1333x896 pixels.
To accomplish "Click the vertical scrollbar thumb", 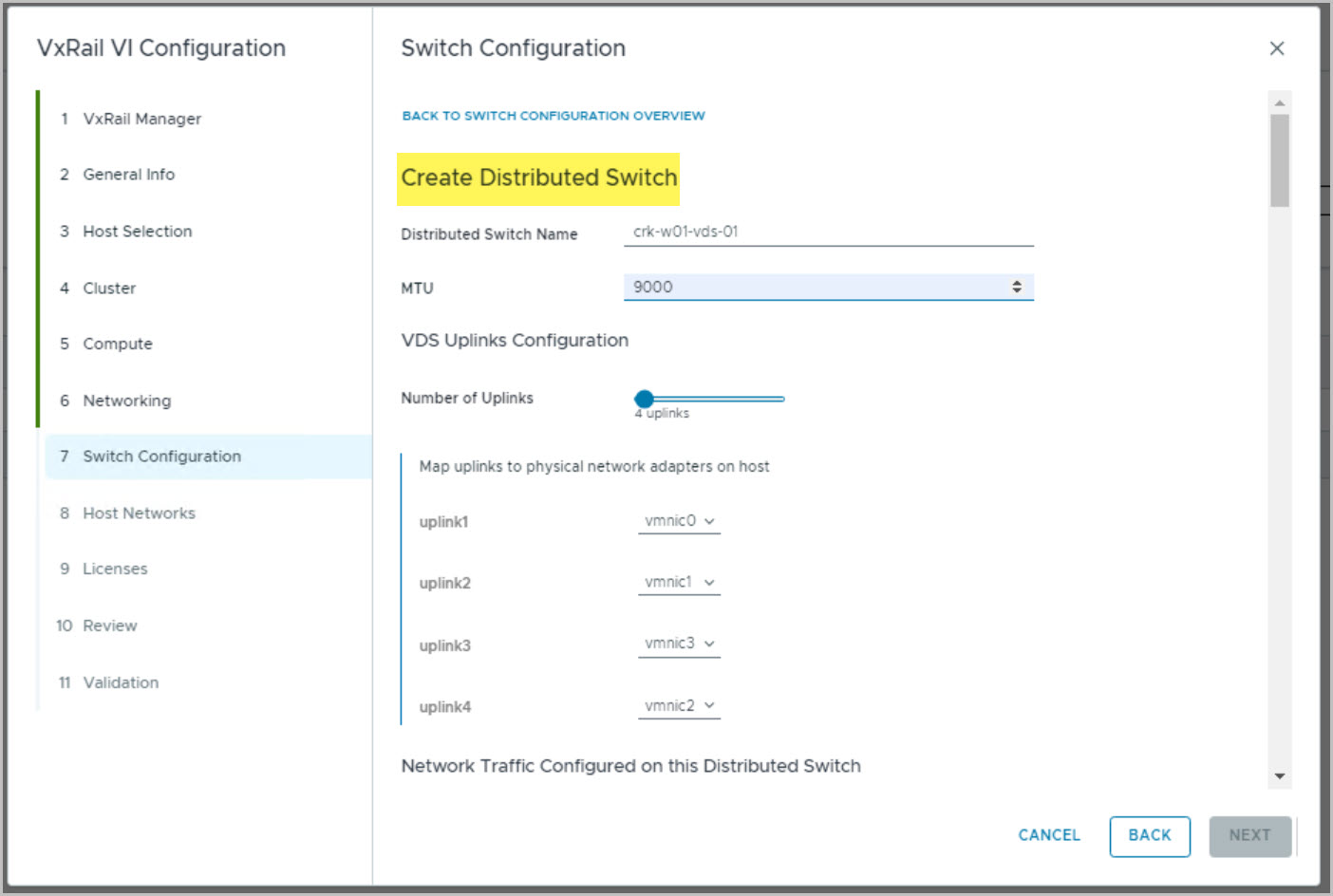I will coord(1279,159).
